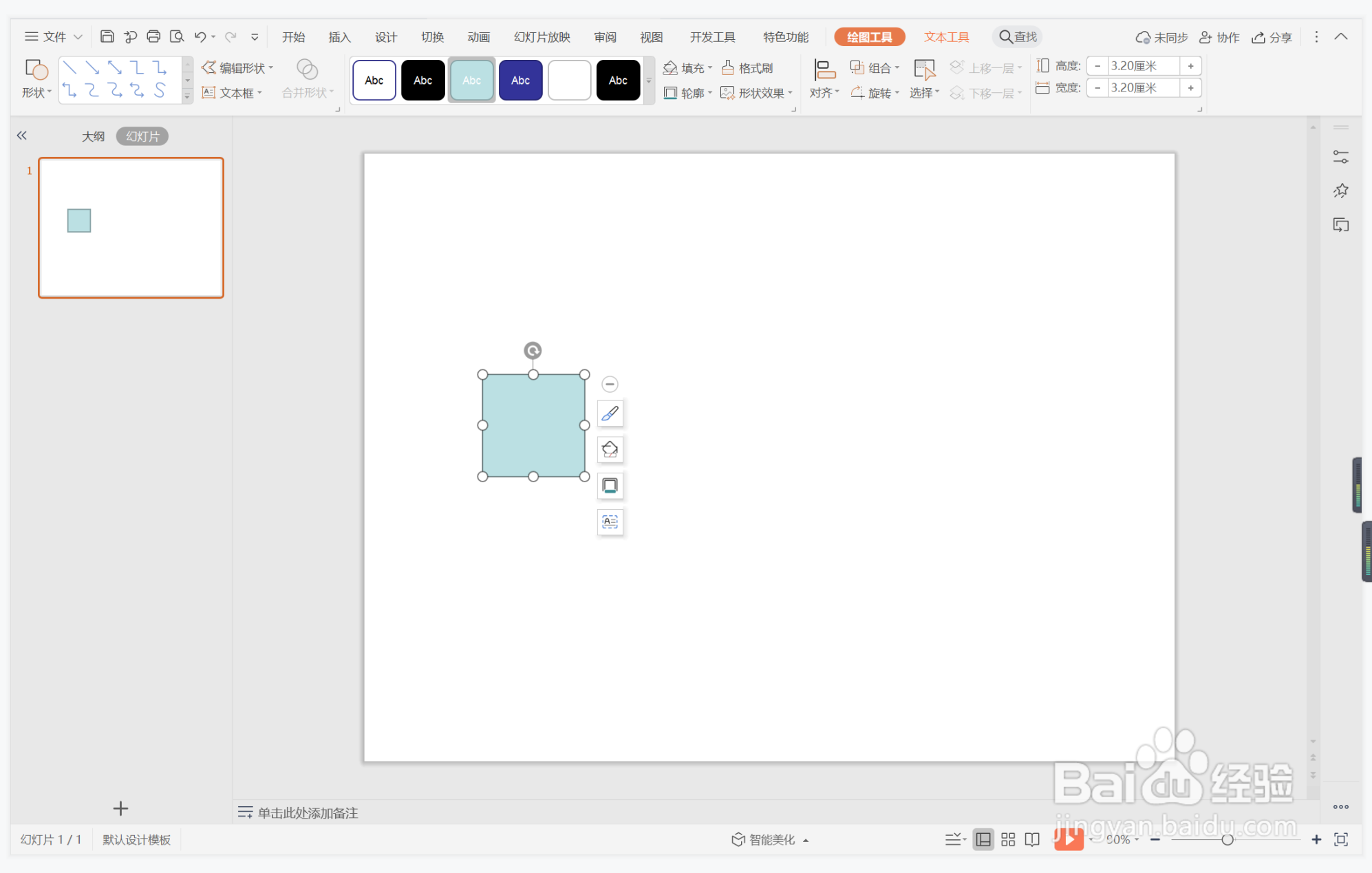The height and width of the screenshot is (873, 1372).
Task: Start slideshow with orange play button
Action: coord(1069,839)
